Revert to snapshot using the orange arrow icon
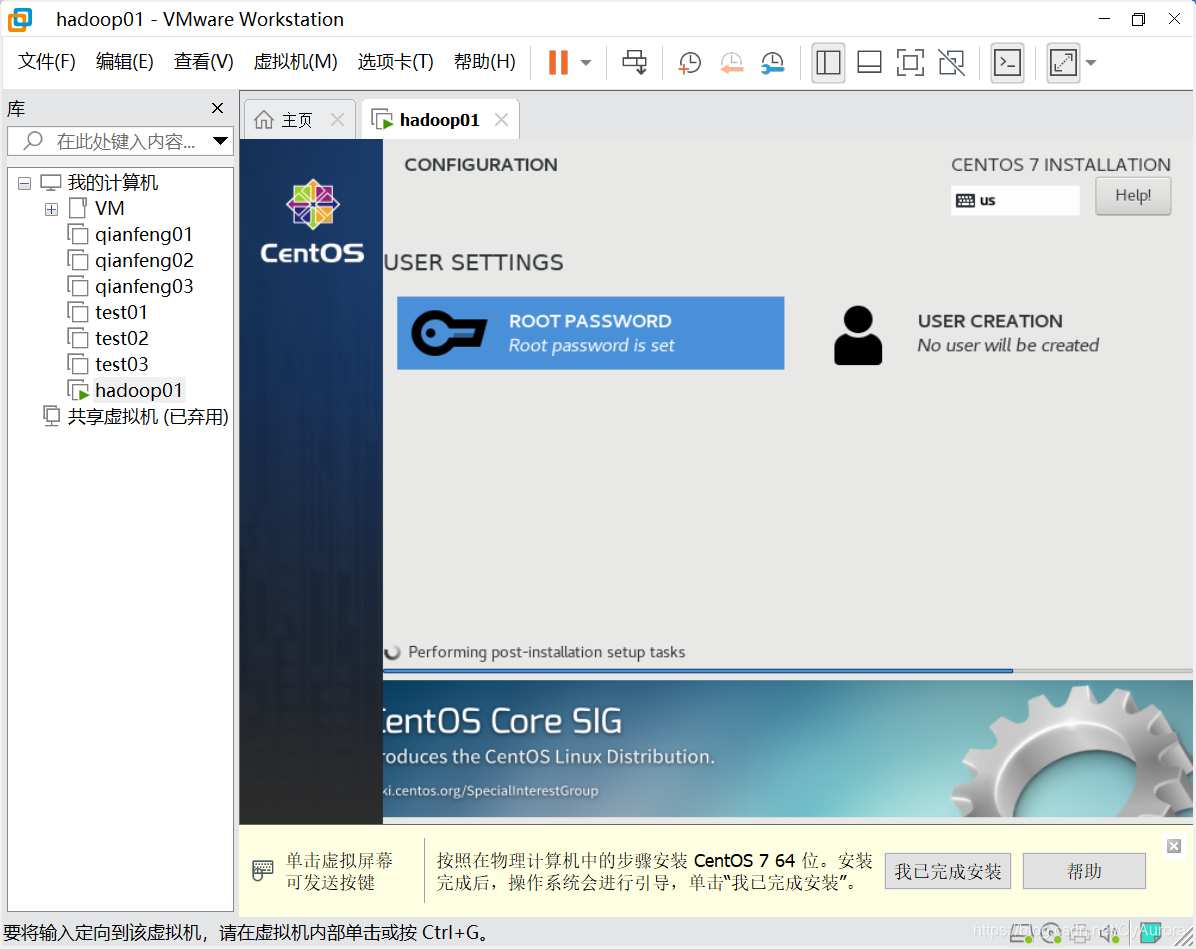Screen dimensions: 1196x949 click(x=731, y=63)
